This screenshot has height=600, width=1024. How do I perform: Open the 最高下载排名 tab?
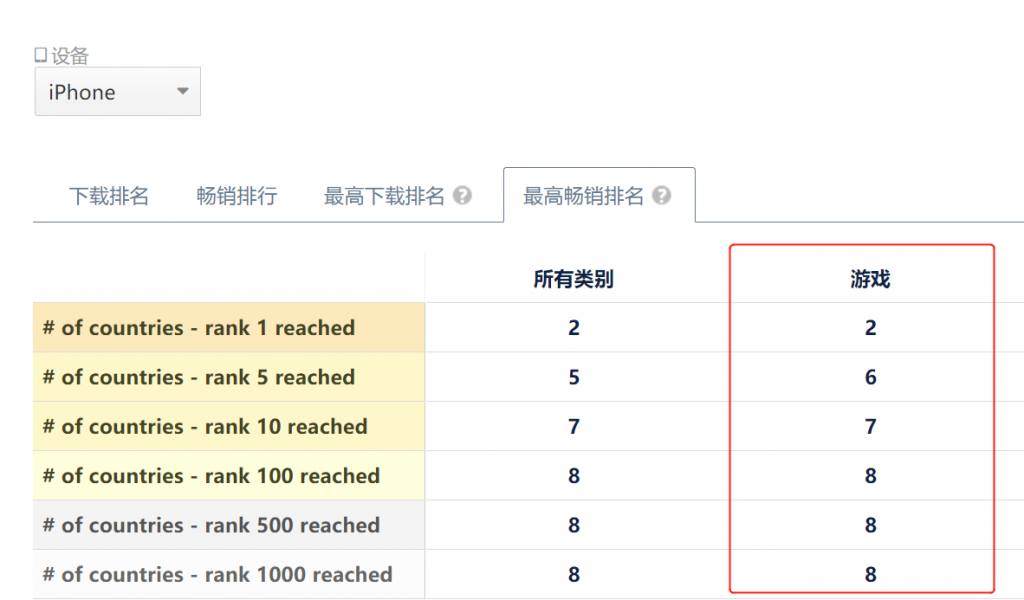384,196
